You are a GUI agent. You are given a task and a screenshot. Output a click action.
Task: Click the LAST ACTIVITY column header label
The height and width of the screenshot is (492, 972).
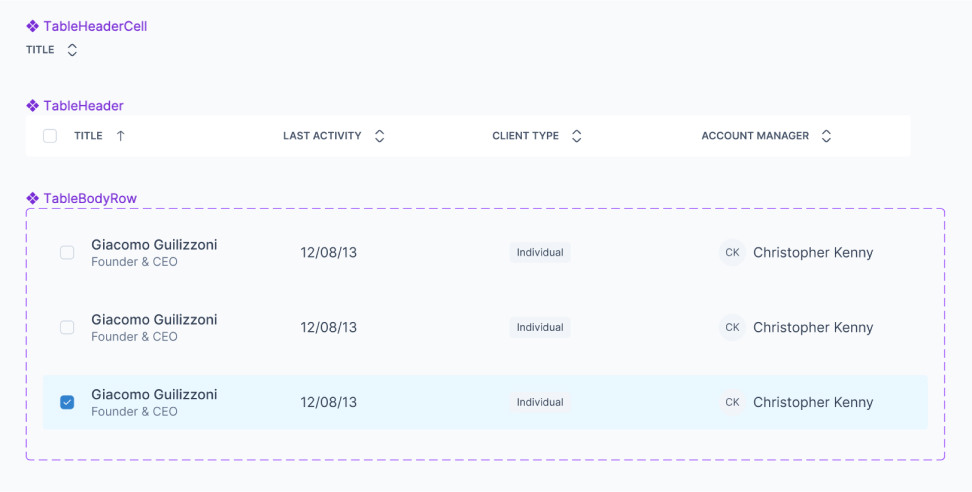tap(322, 136)
